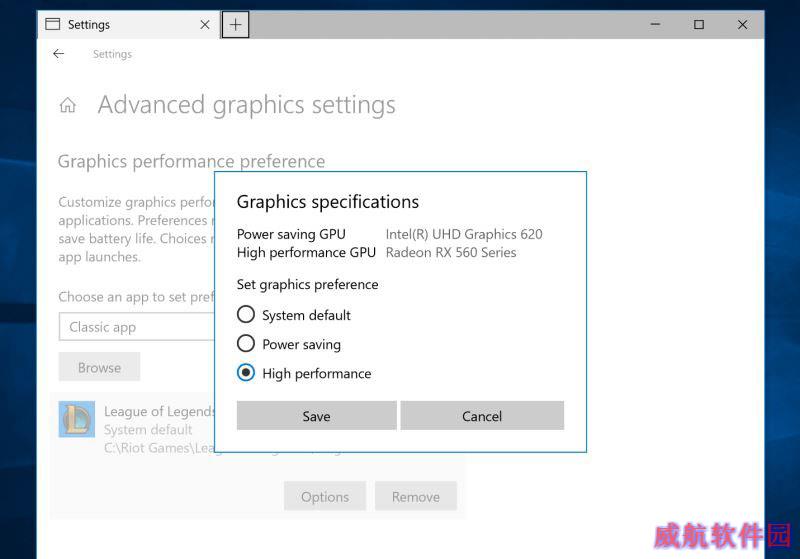Screen dimensions: 800x559
Task: Close the Settings tab
Action: 205,24
